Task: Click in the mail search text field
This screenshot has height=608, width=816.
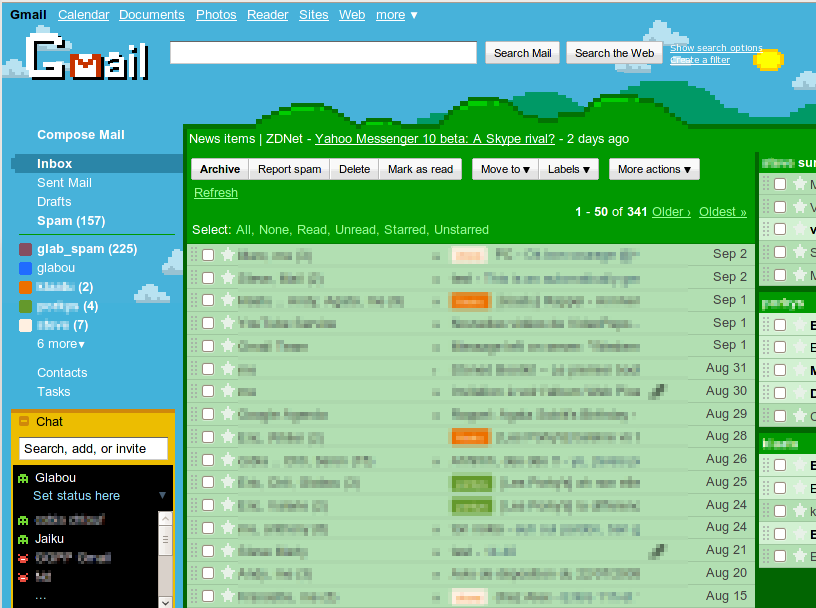Action: 323,53
